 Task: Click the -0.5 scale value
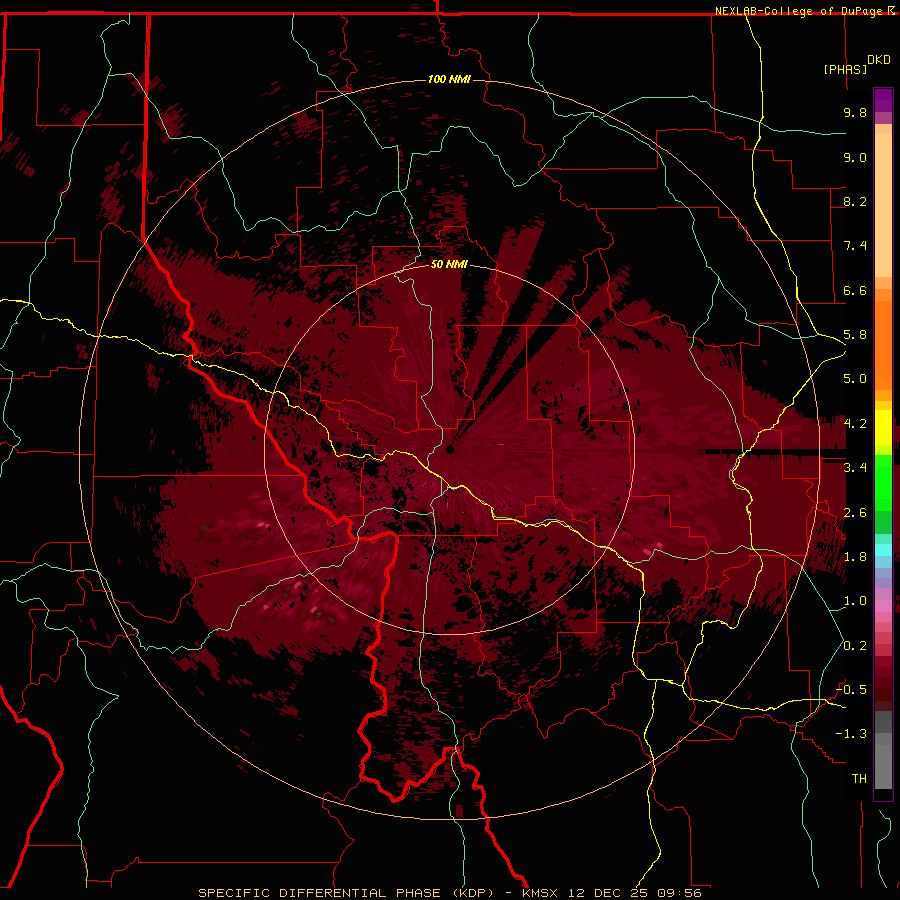(851, 690)
